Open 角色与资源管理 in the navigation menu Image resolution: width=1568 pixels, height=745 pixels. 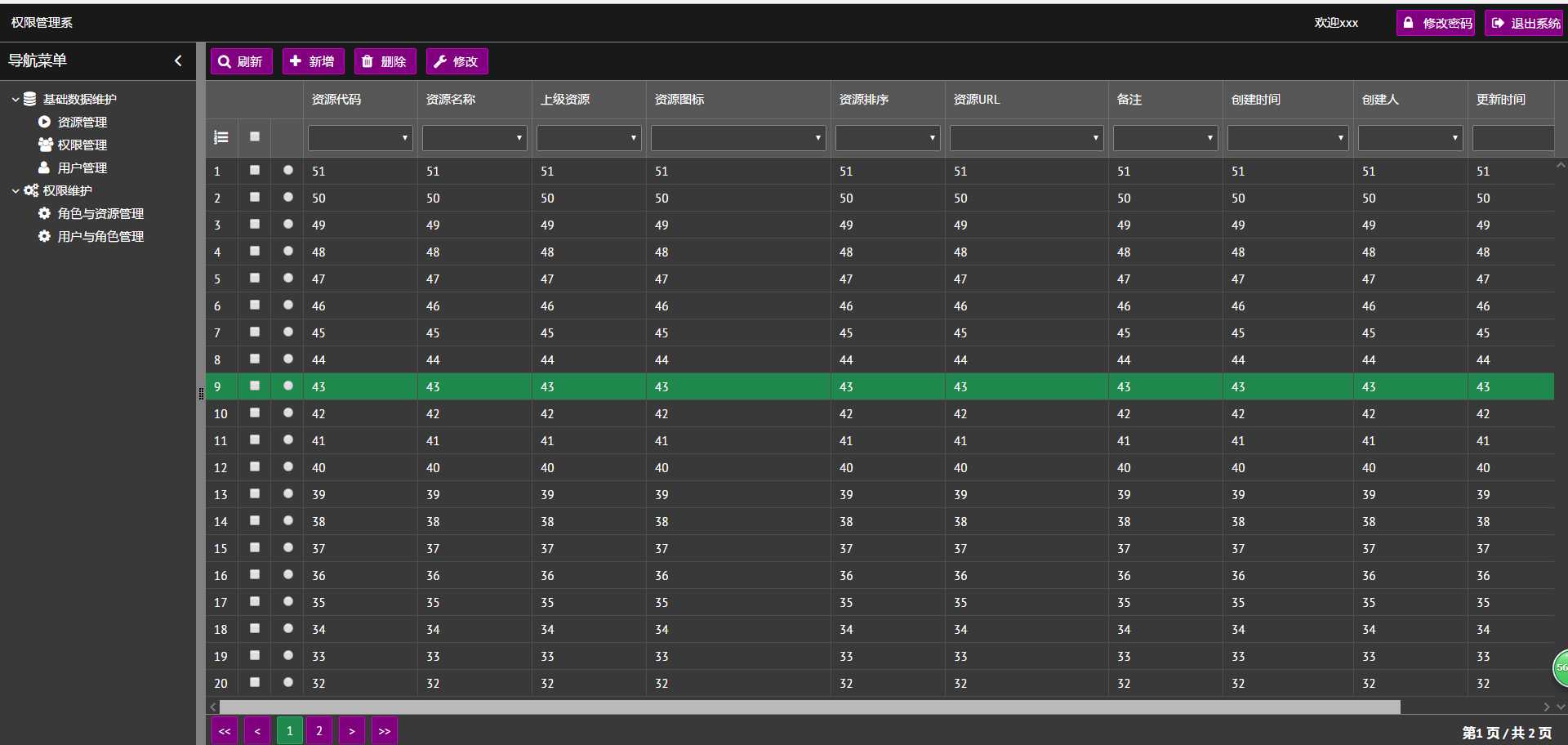point(100,213)
